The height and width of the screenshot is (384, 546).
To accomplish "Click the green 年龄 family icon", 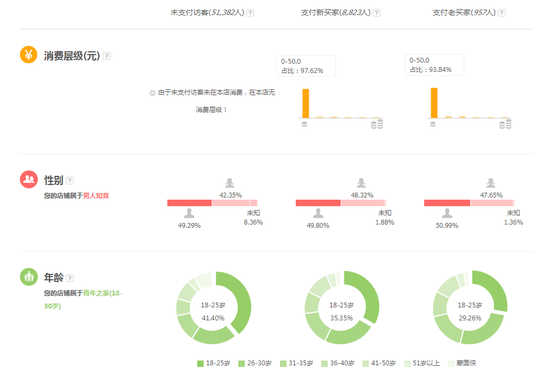I will click(x=29, y=277).
